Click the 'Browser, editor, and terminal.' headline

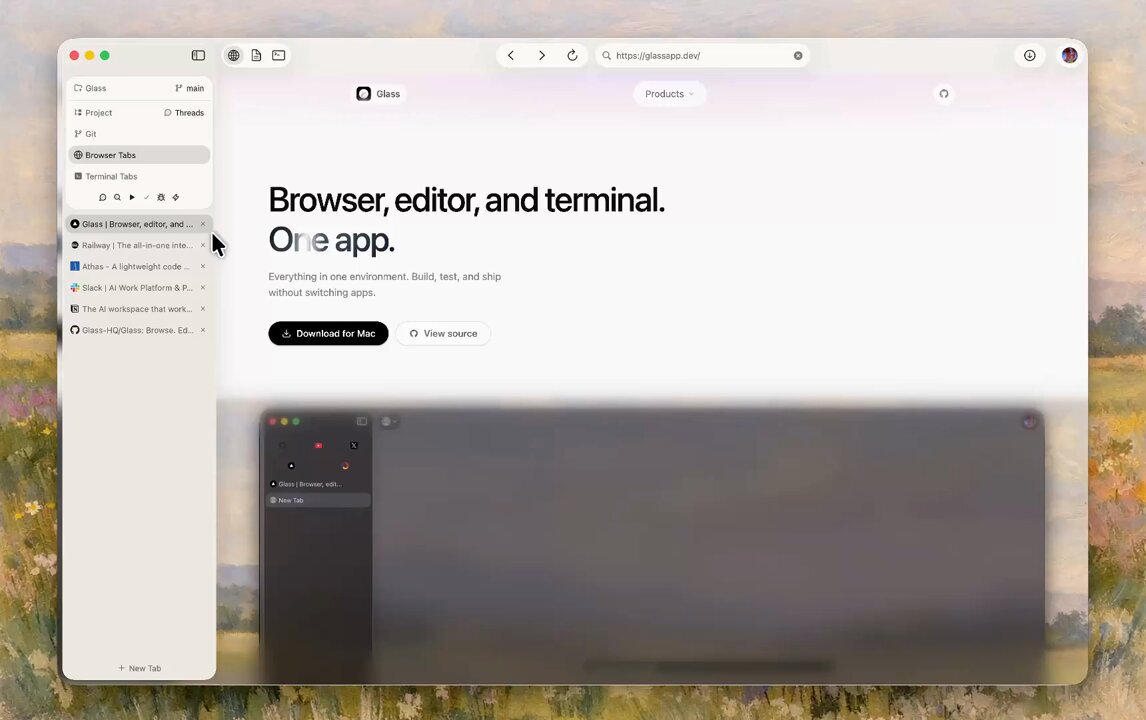pos(466,200)
